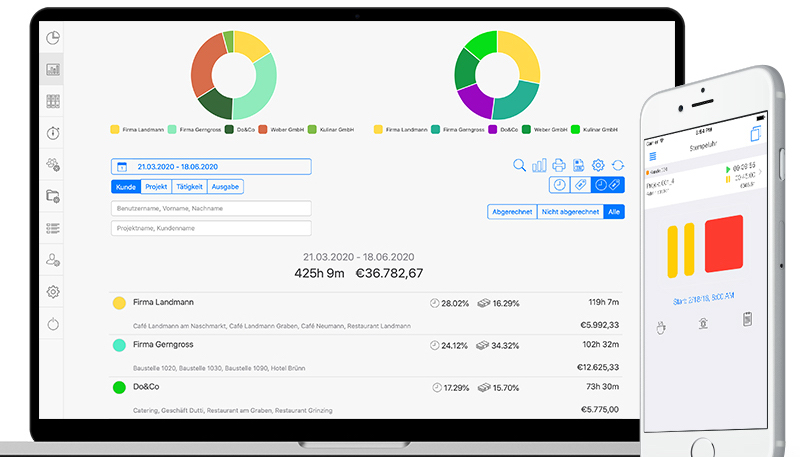Viewport: 800px width, 457px height.
Task: Open the pie chart dashboard sidebar icon
Action: tap(53, 38)
